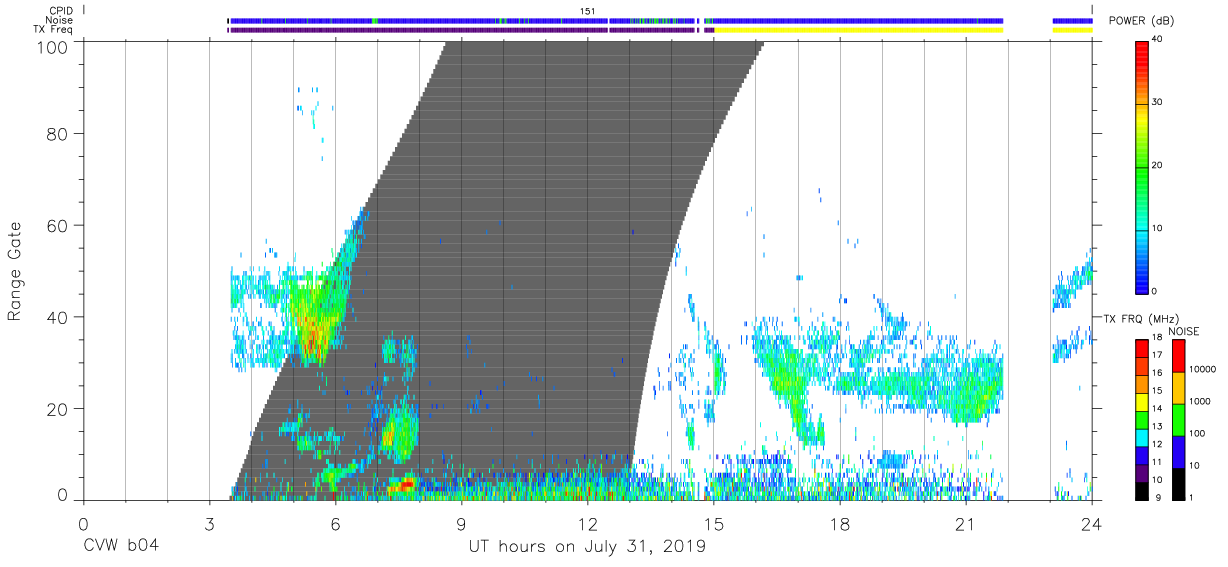Click y-axis tick label '100'

[53, 46]
